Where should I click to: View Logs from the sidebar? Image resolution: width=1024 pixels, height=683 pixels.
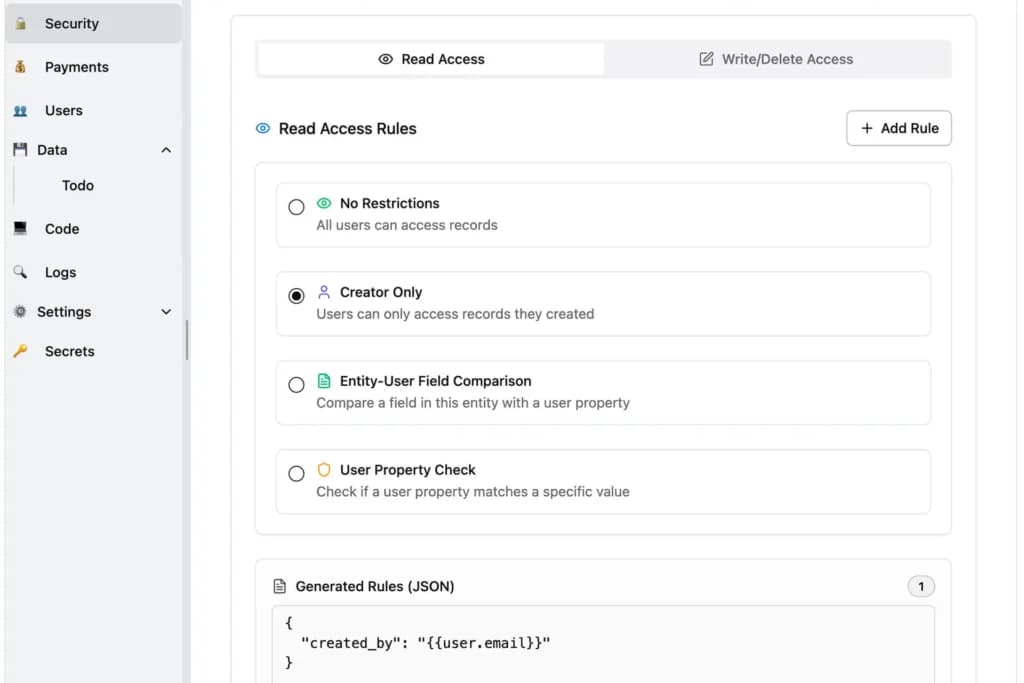[93, 272]
